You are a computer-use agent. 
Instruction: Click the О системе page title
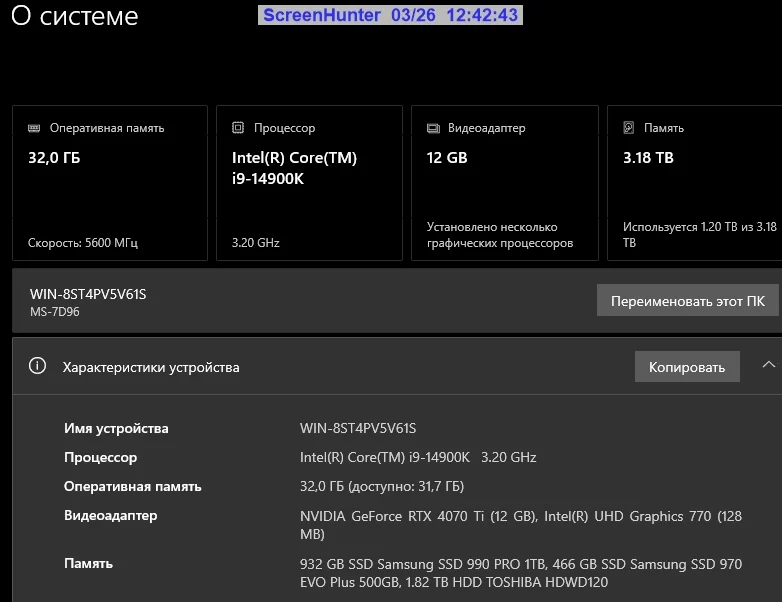click(74, 17)
